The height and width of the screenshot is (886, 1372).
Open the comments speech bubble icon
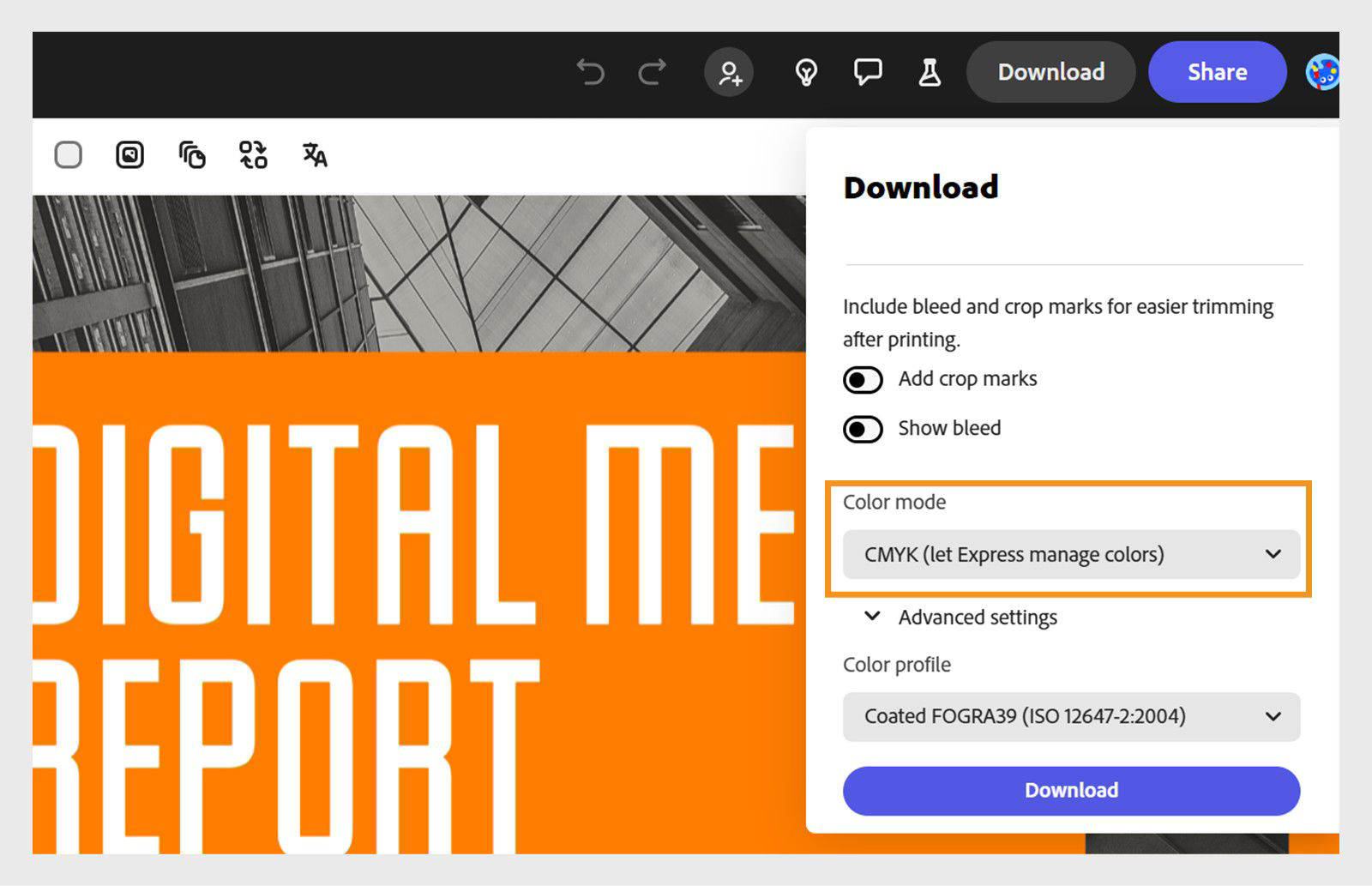(868, 72)
